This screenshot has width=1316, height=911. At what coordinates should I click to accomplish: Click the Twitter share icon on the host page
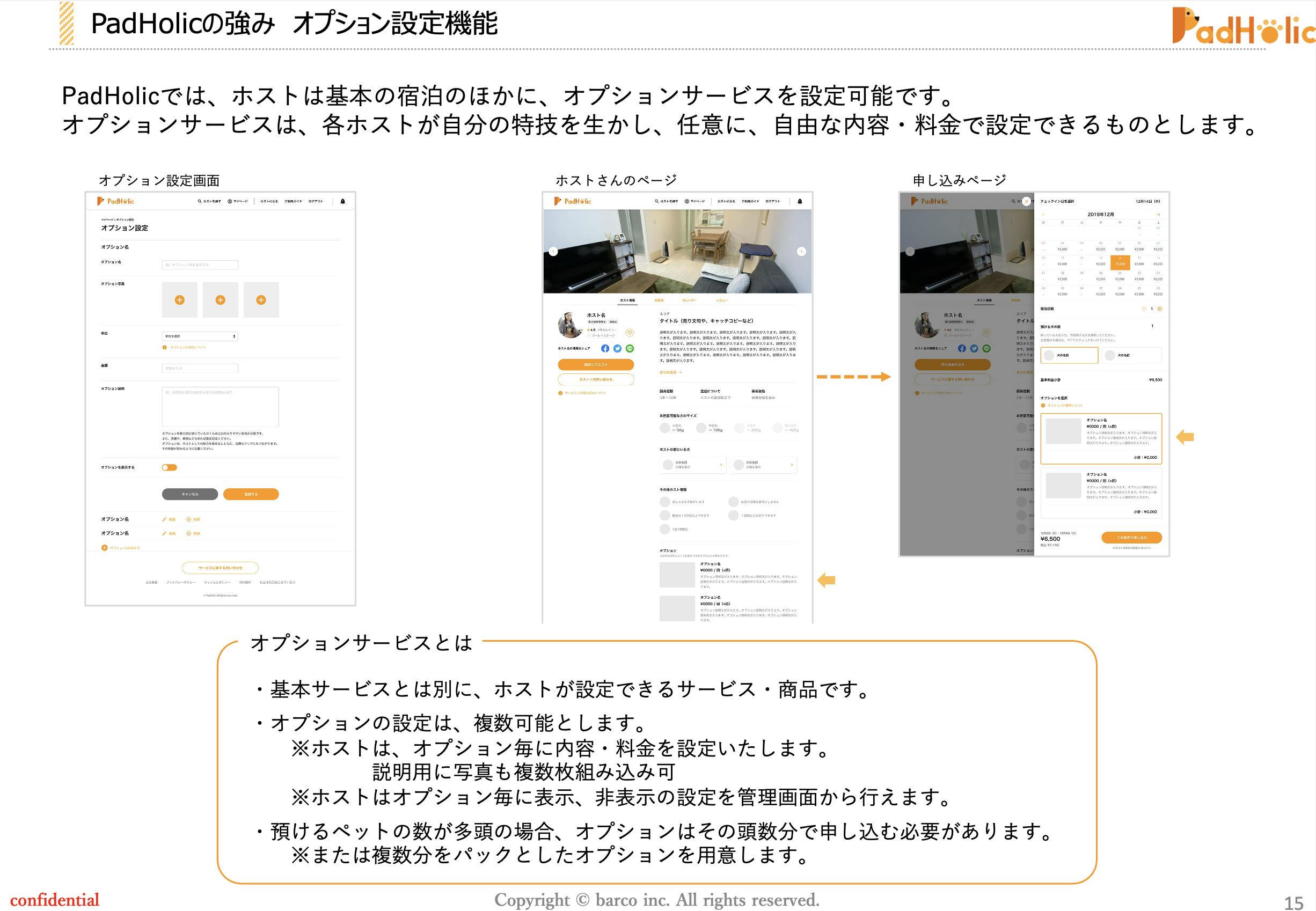click(x=617, y=348)
